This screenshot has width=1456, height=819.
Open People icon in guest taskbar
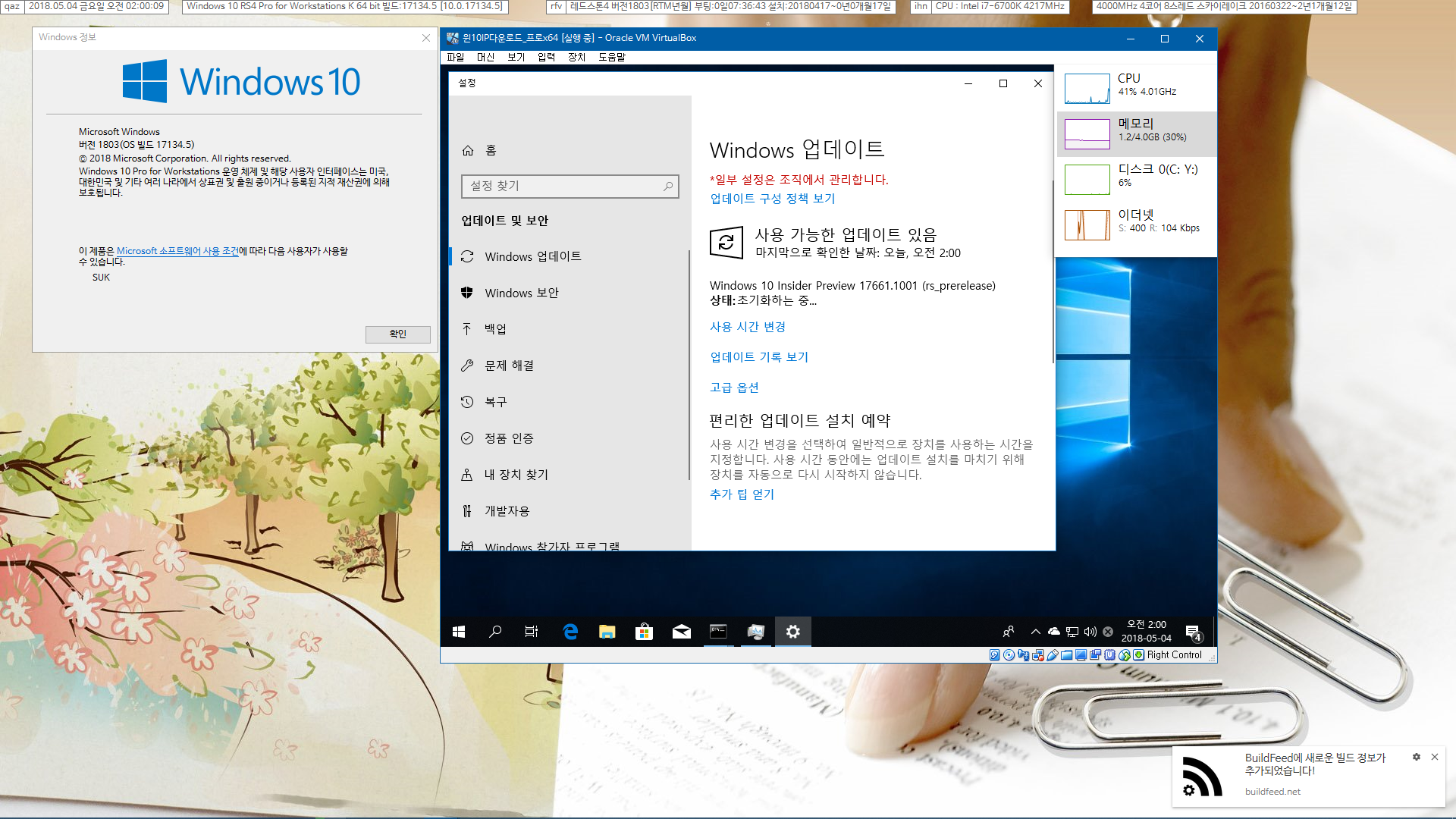point(1009,632)
